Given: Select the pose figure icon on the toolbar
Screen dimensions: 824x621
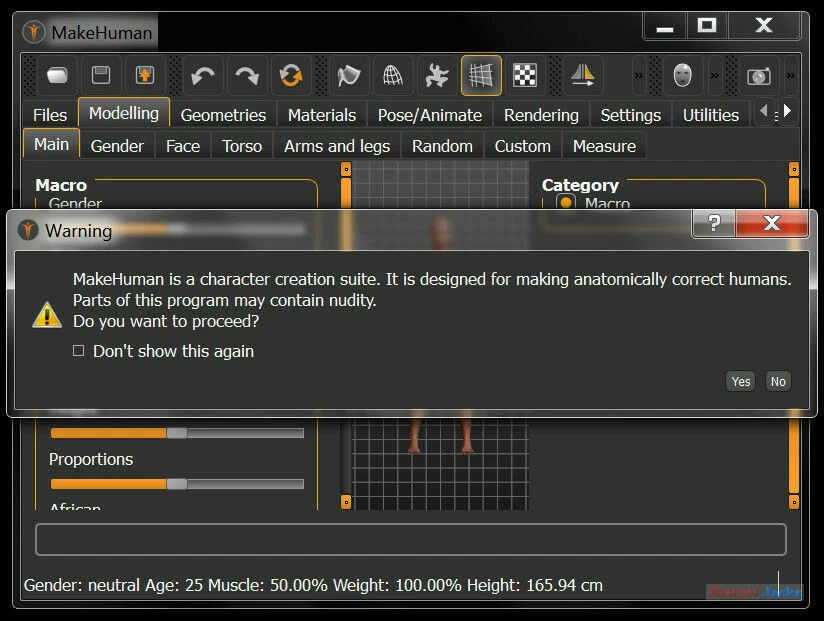Looking at the screenshot, I should click(x=436, y=75).
